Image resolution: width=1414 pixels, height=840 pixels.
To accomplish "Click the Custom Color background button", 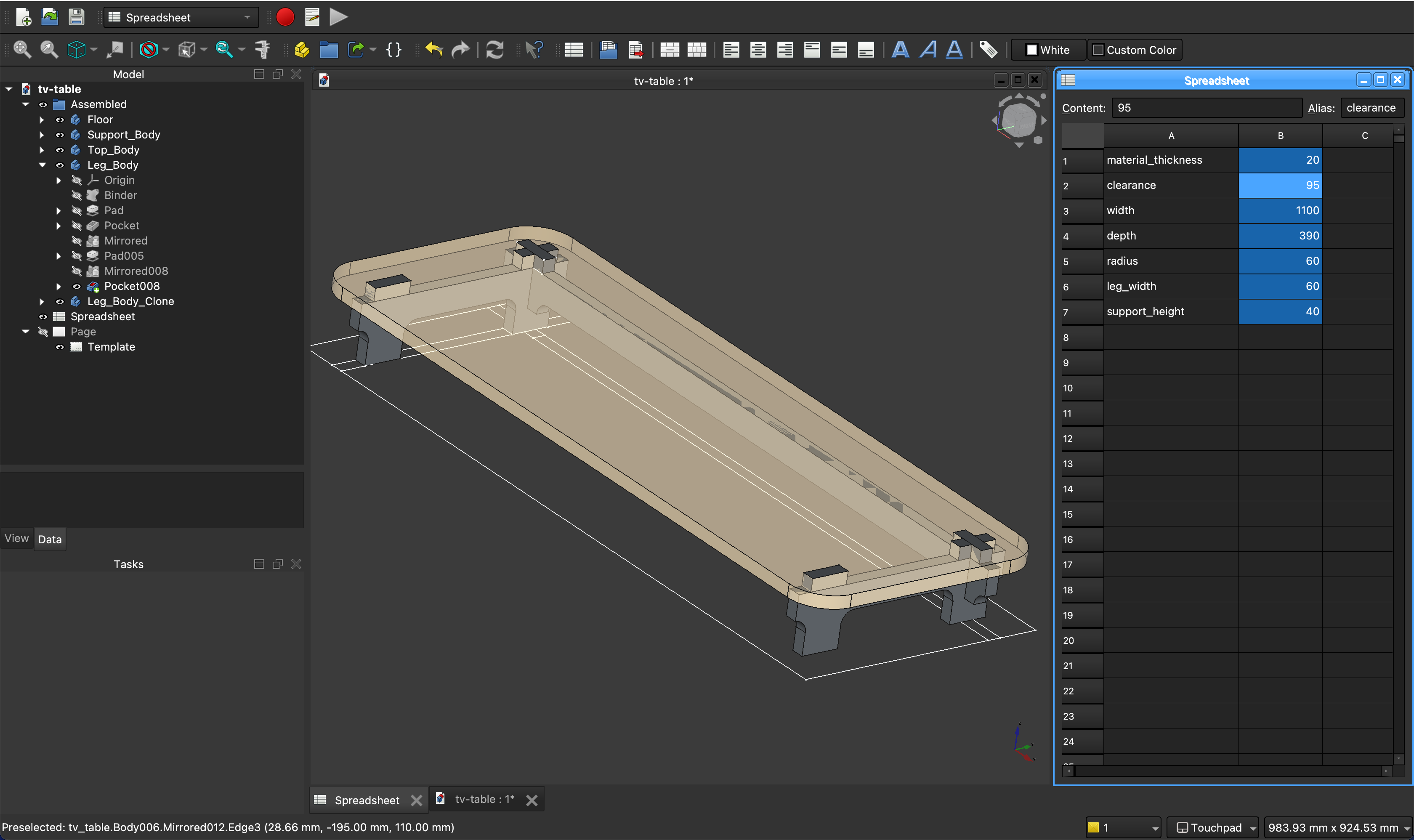I will pyautogui.click(x=1135, y=50).
